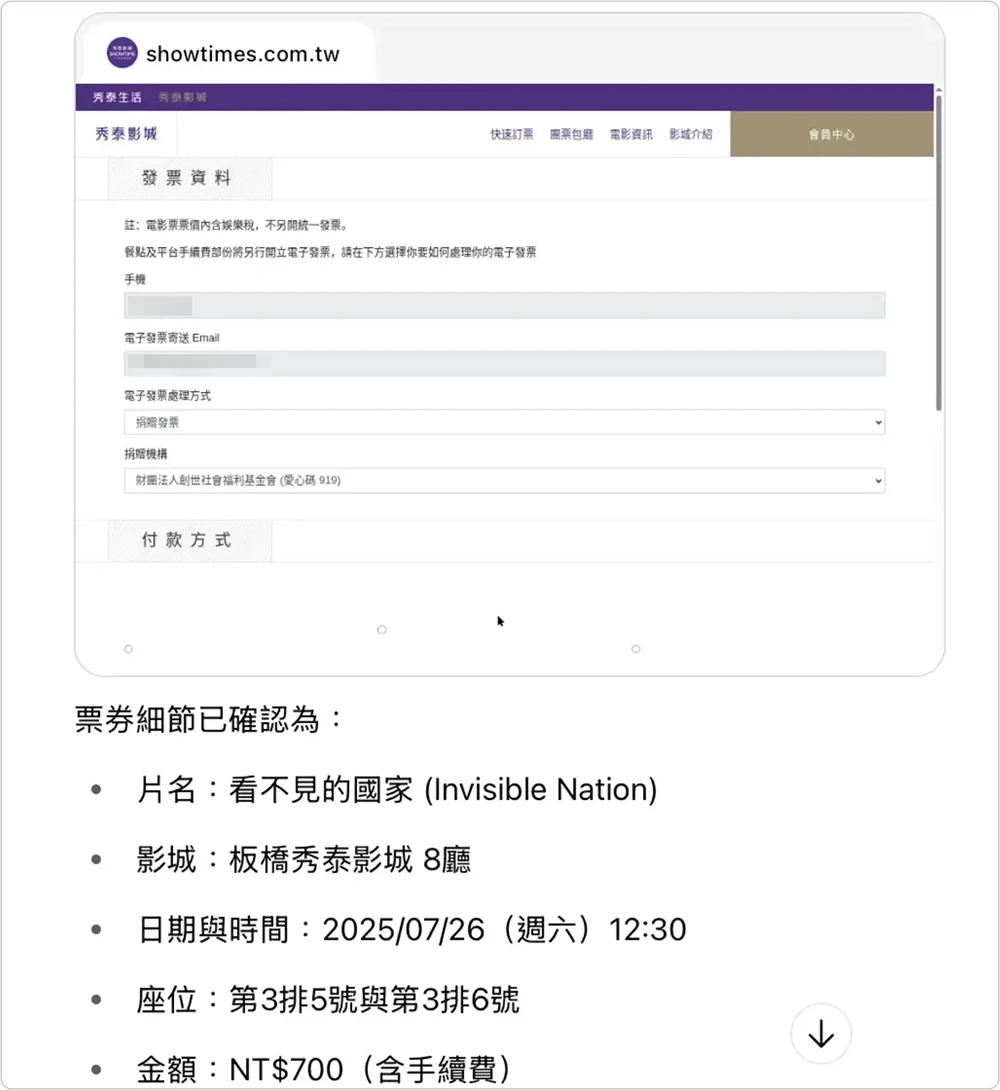This screenshot has height=1090, width=1000.
Task: Click the 金額 NT$700 line
Action: click(324, 1069)
